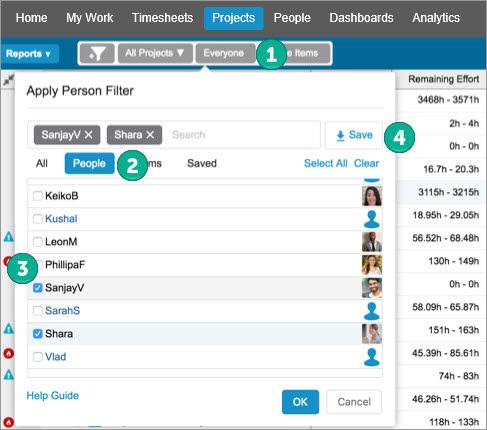This screenshot has width=487, height=430.
Task: Click the red flame alert icon above the warning triangle
Action: pyautogui.click(x=9, y=353)
